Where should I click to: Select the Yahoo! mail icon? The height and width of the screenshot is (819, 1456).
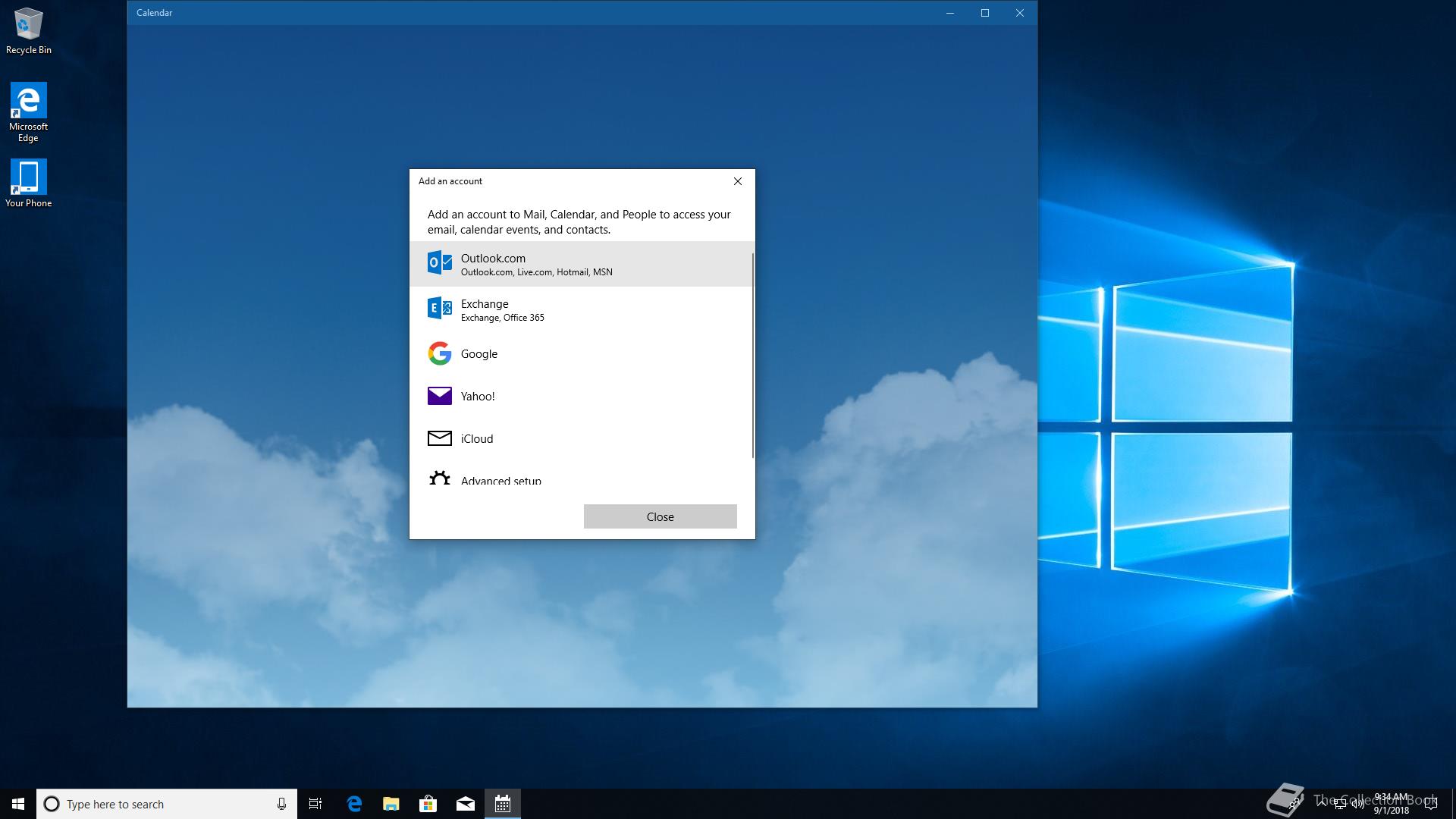(x=440, y=396)
